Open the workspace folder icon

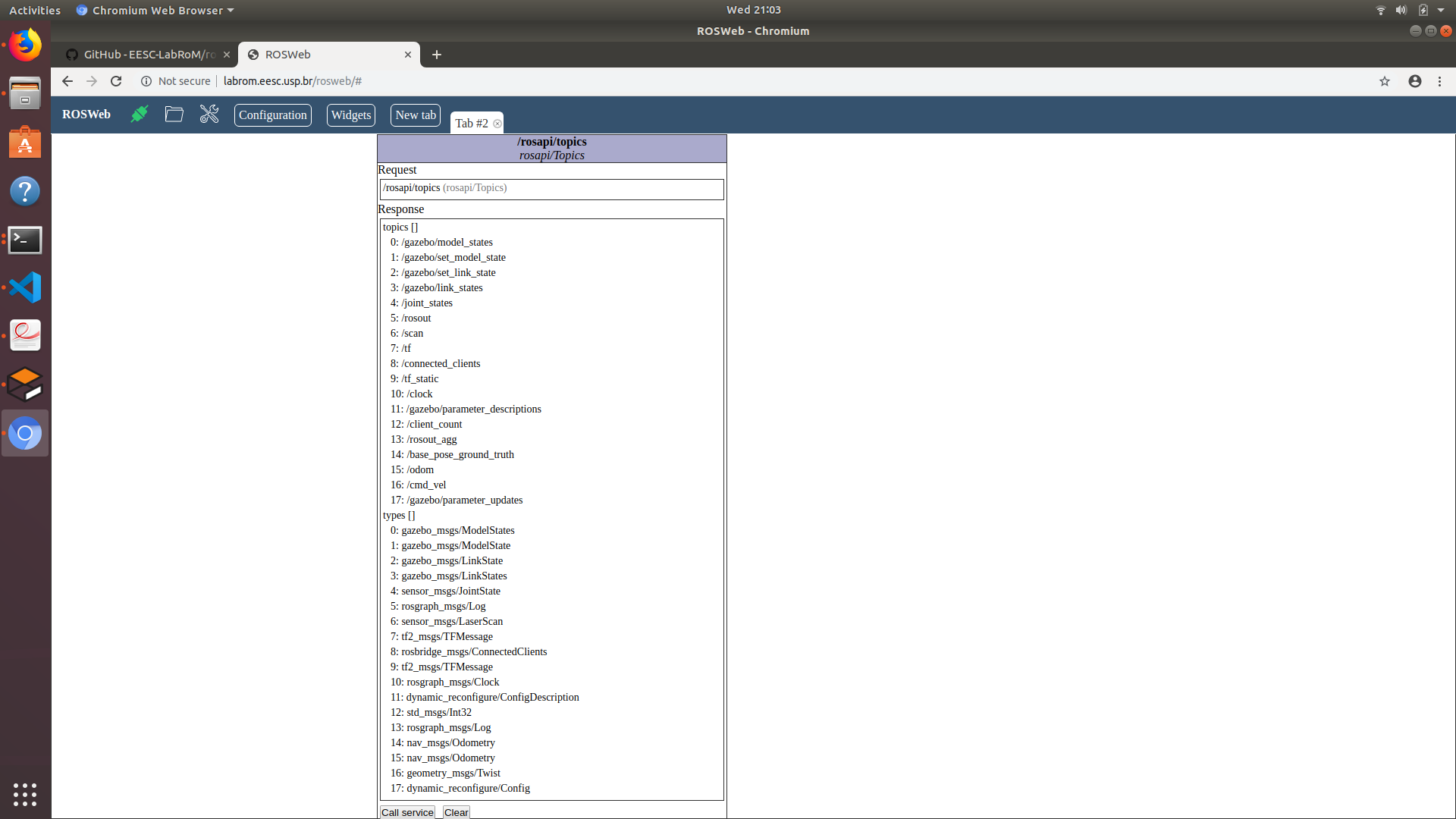click(x=174, y=115)
